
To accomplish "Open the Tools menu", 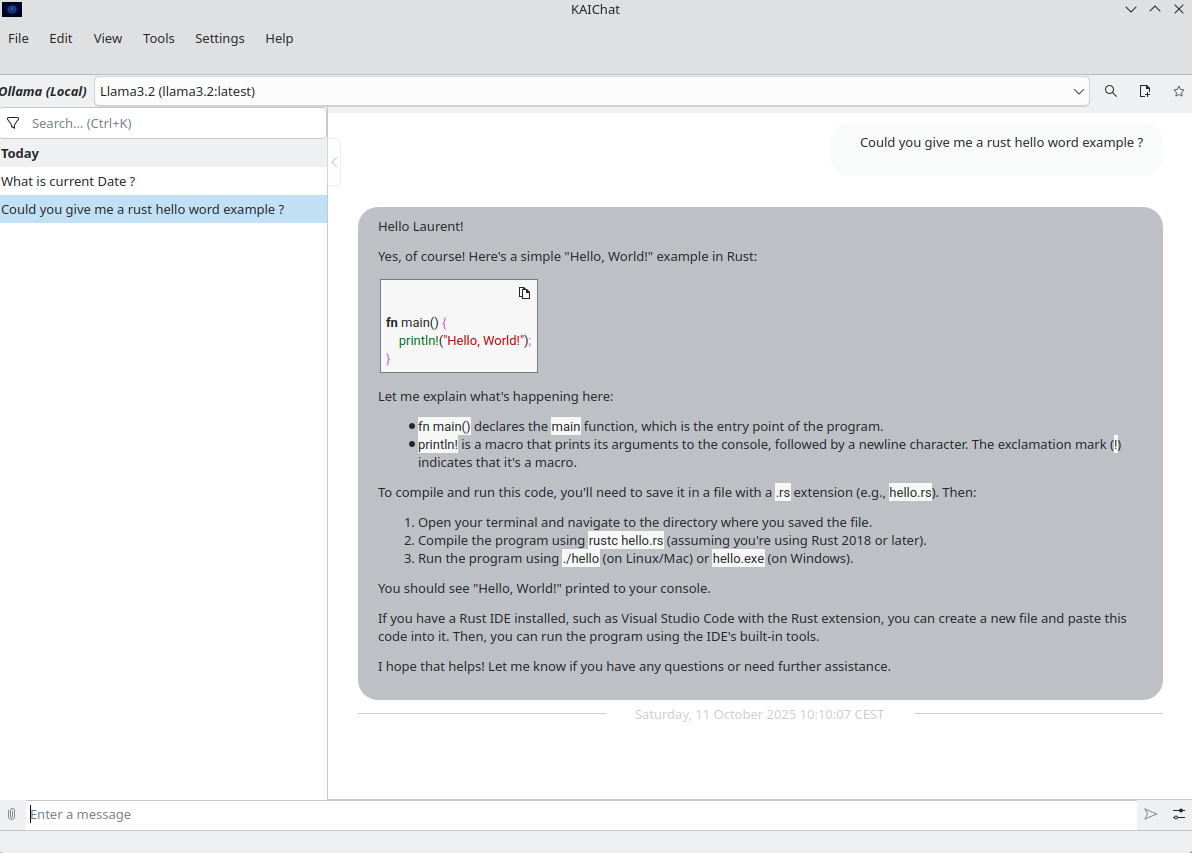I will [x=158, y=38].
